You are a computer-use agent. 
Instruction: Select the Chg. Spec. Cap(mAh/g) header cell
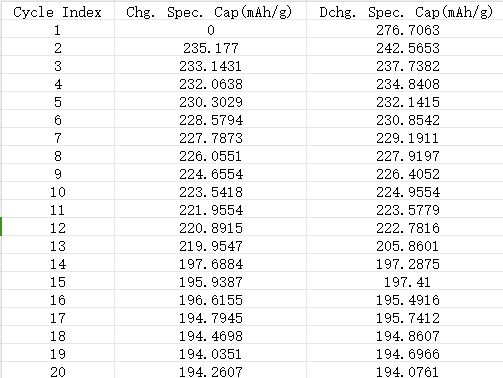(x=210, y=12)
